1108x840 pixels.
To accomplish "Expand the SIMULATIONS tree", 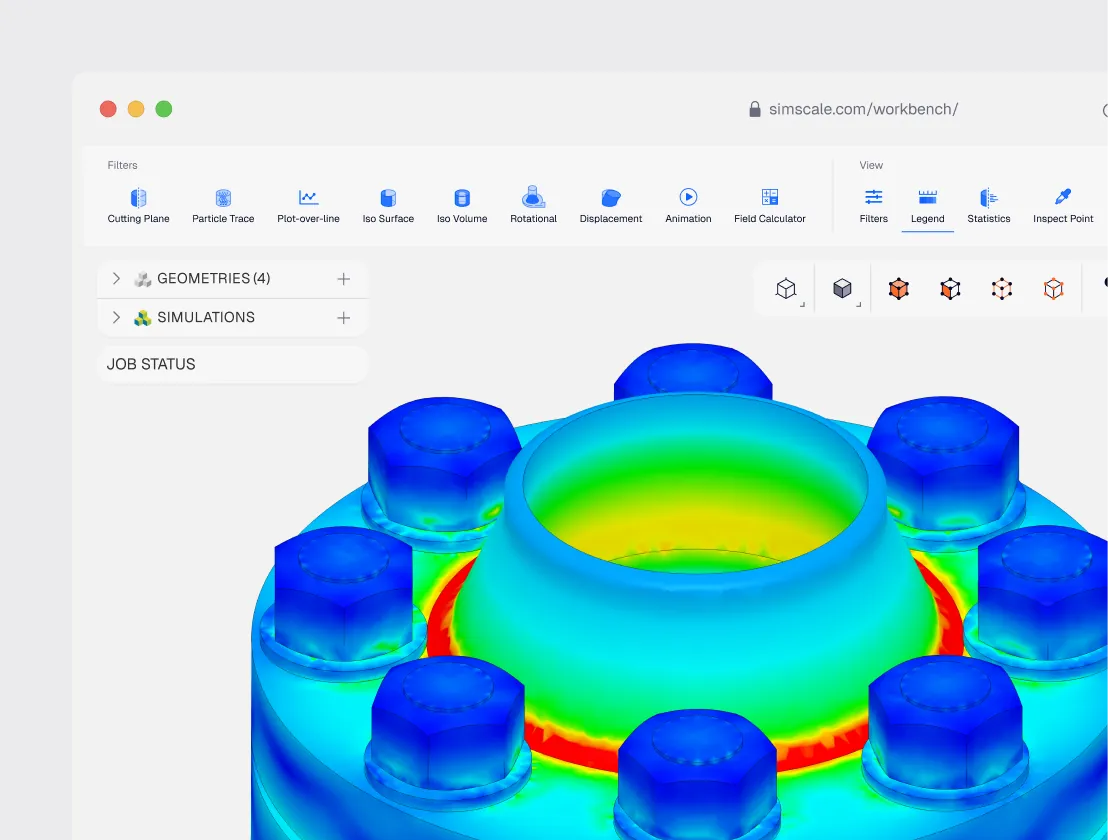I will tap(116, 317).
